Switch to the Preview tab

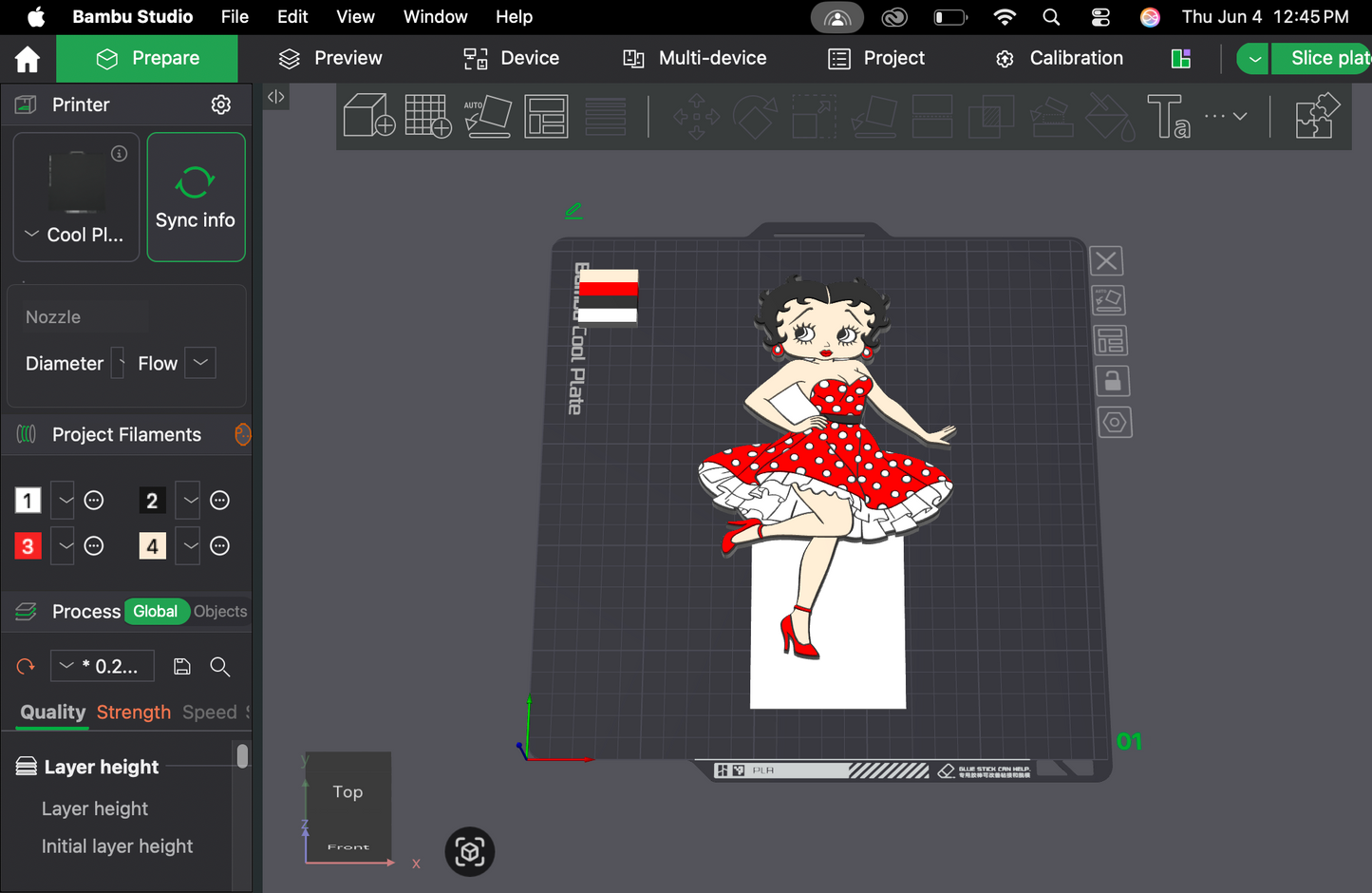330,59
